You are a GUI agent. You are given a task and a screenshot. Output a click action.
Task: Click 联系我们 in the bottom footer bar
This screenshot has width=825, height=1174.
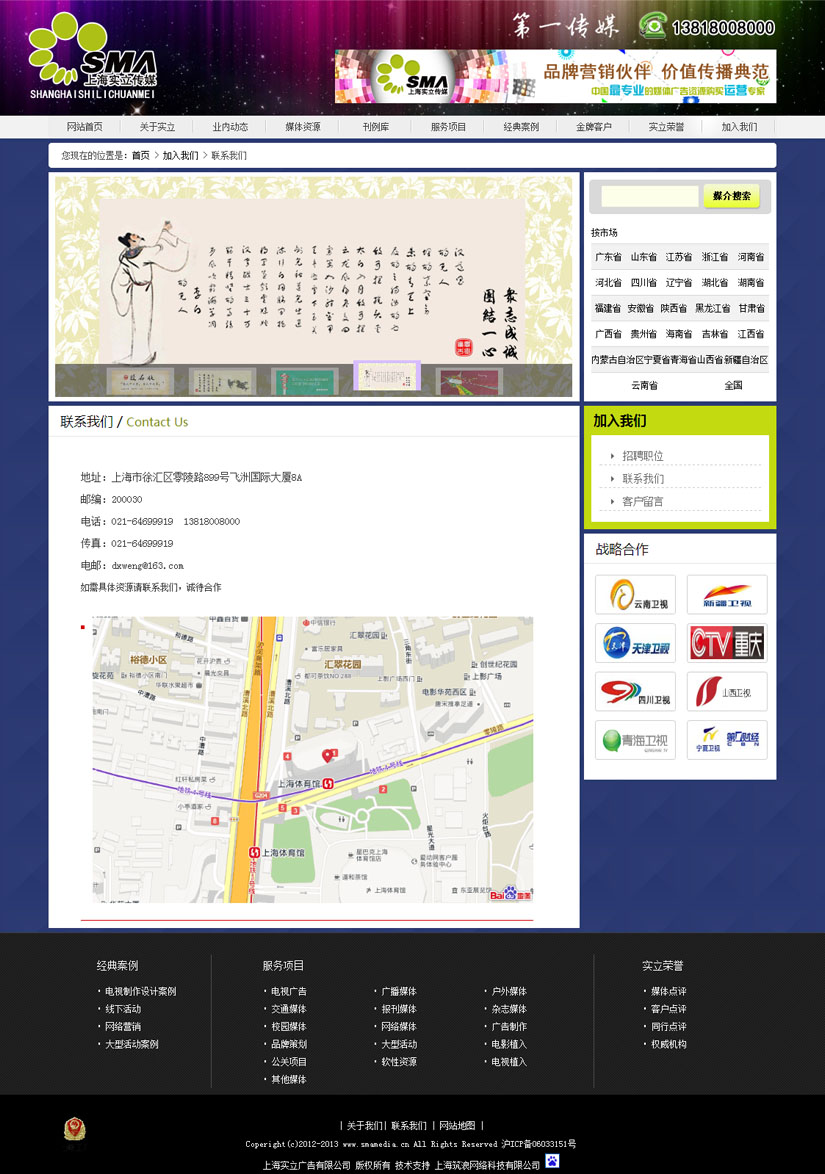pos(409,1125)
